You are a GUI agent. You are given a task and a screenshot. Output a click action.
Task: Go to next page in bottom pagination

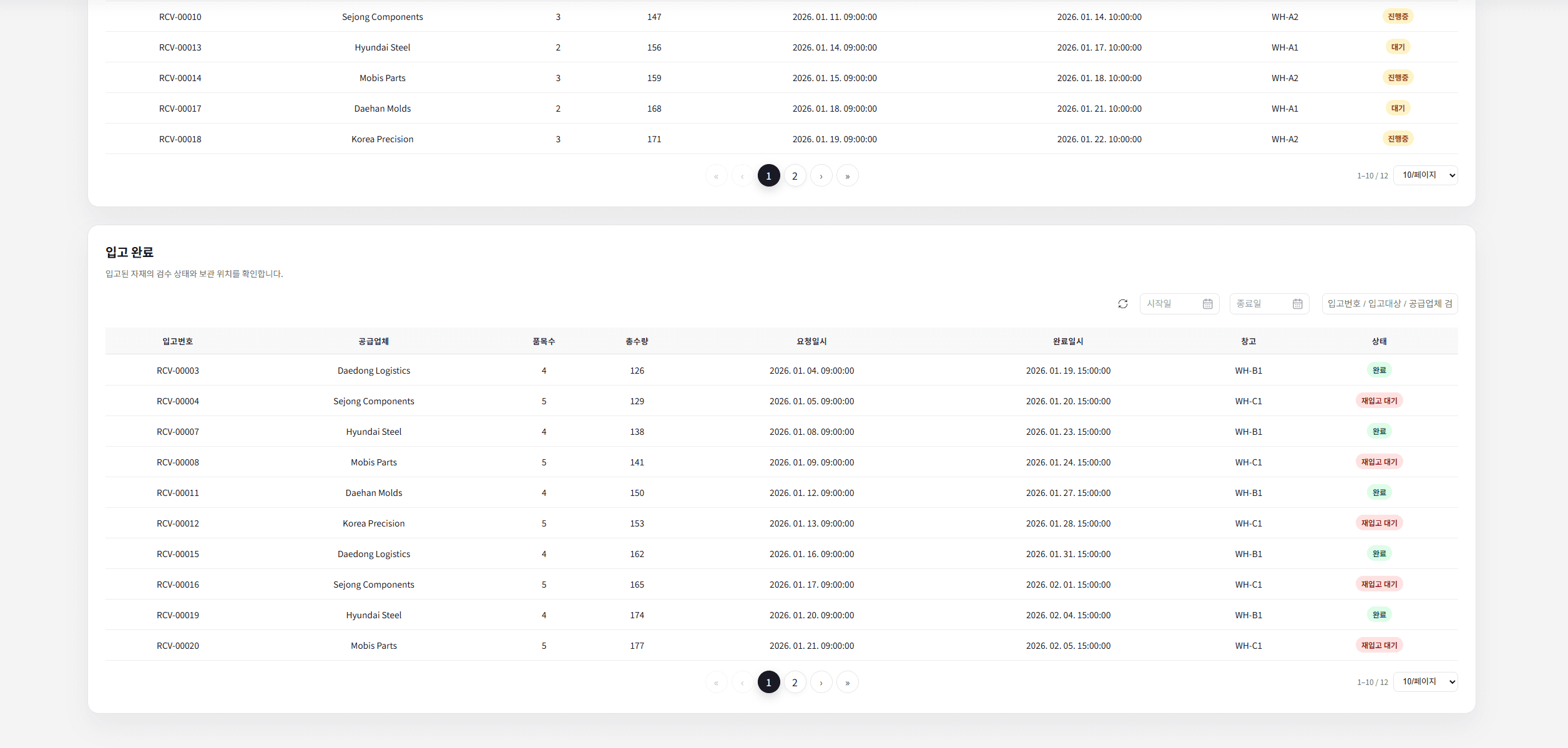[821, 682]
